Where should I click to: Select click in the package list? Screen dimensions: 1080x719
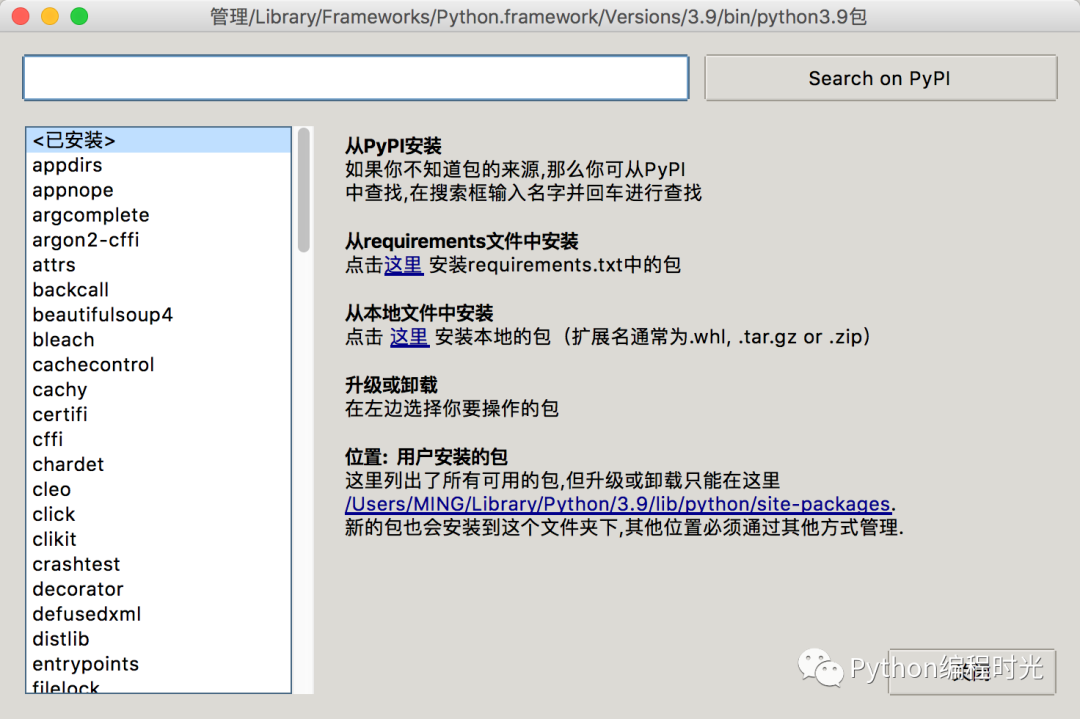158,514
